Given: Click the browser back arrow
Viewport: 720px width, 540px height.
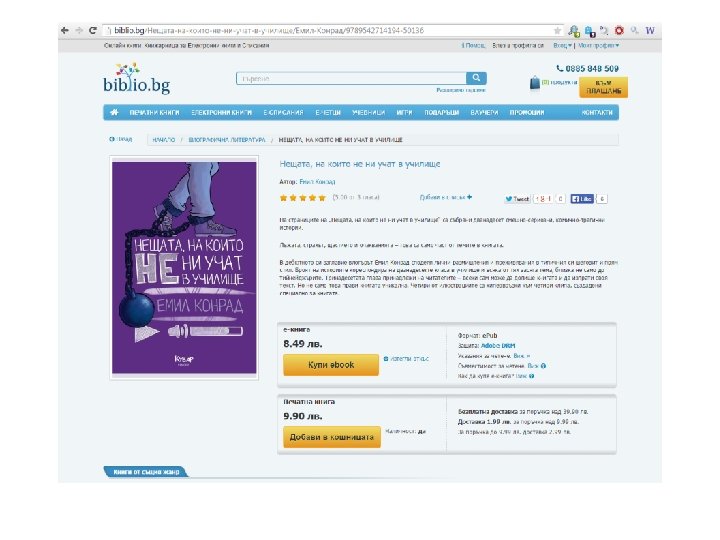Looking at the screenshot, I should [x=65, y=30].
